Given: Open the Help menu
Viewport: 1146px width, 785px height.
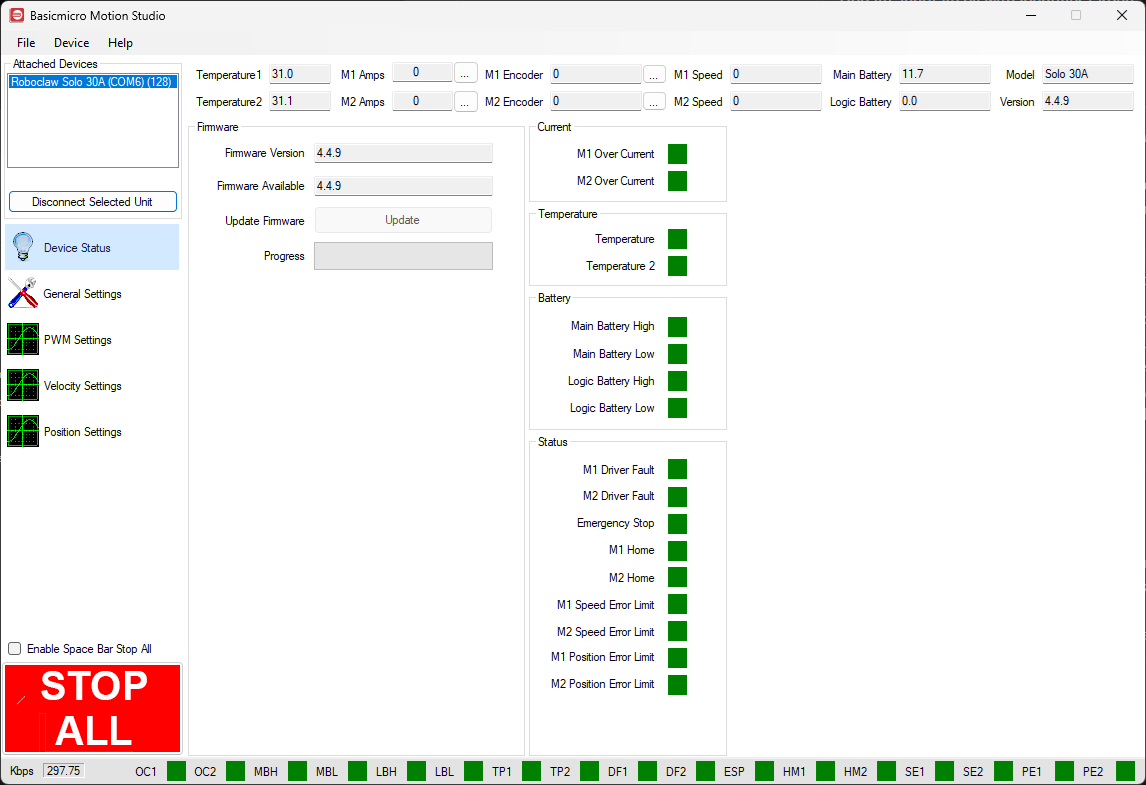Looking at the screenshot, I should pos(121,42).
